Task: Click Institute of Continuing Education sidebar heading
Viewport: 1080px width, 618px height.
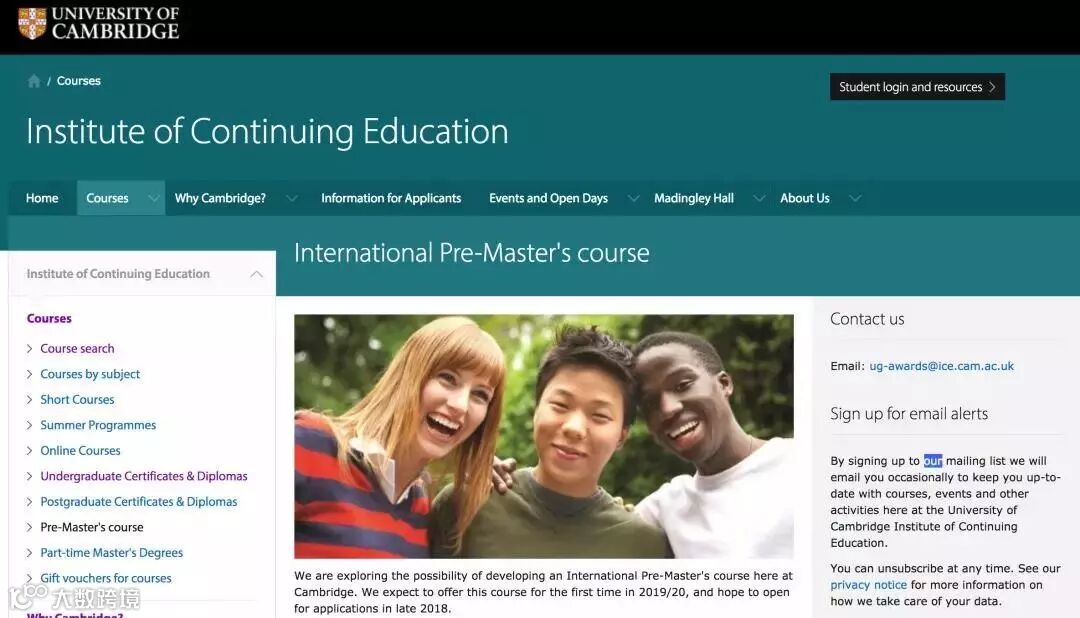Action: click(118, 274)
